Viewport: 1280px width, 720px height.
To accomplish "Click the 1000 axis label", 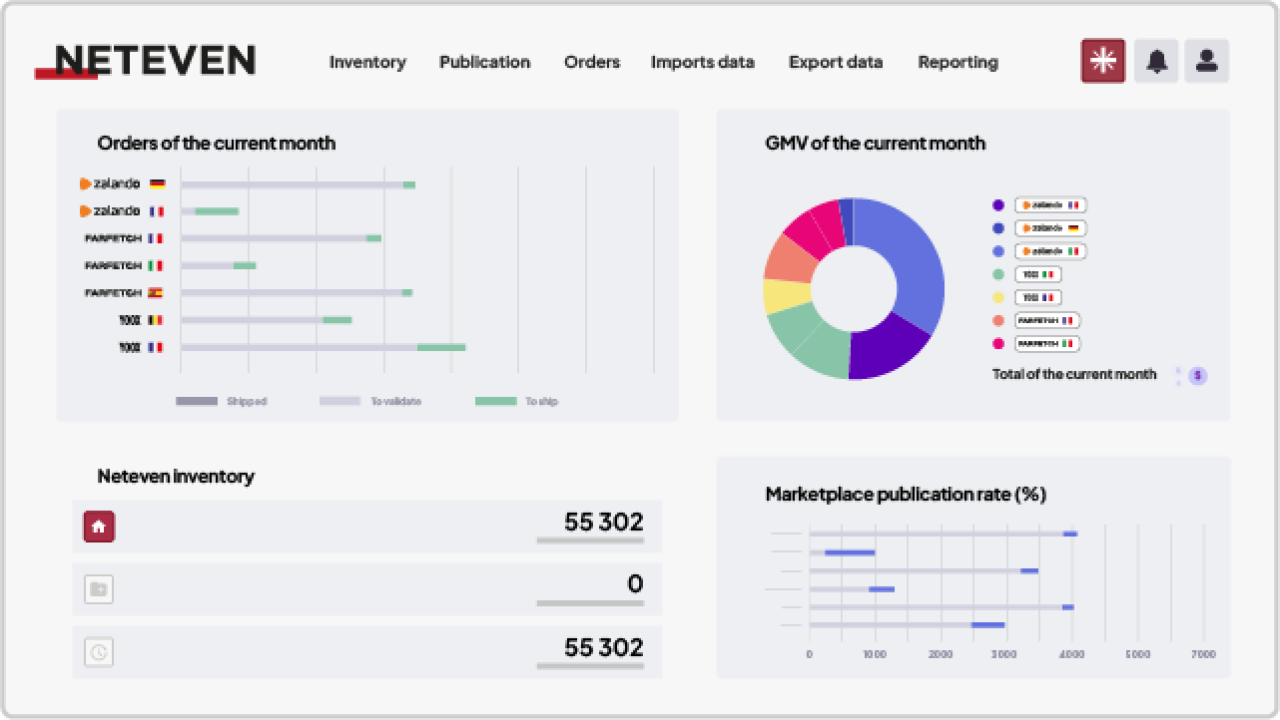I will point(875,654).
